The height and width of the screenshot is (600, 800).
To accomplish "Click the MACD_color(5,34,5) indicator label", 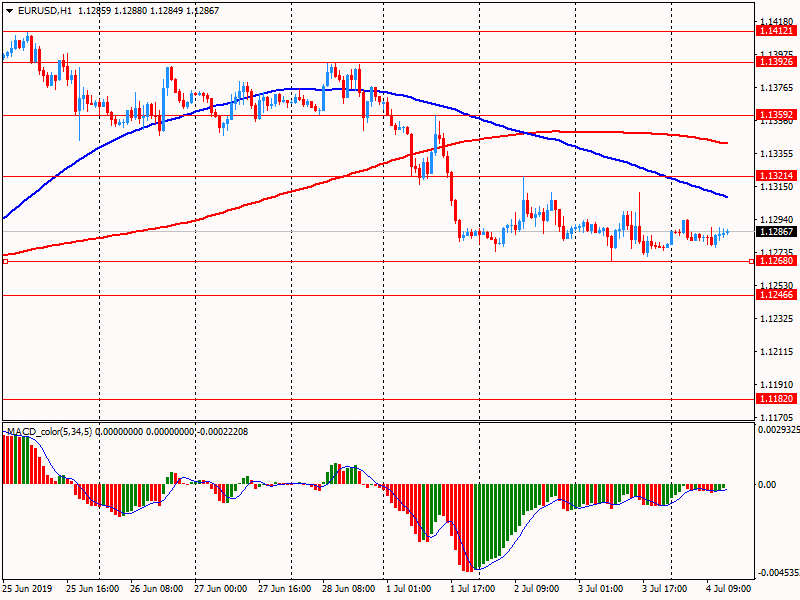I will (49, 432).
